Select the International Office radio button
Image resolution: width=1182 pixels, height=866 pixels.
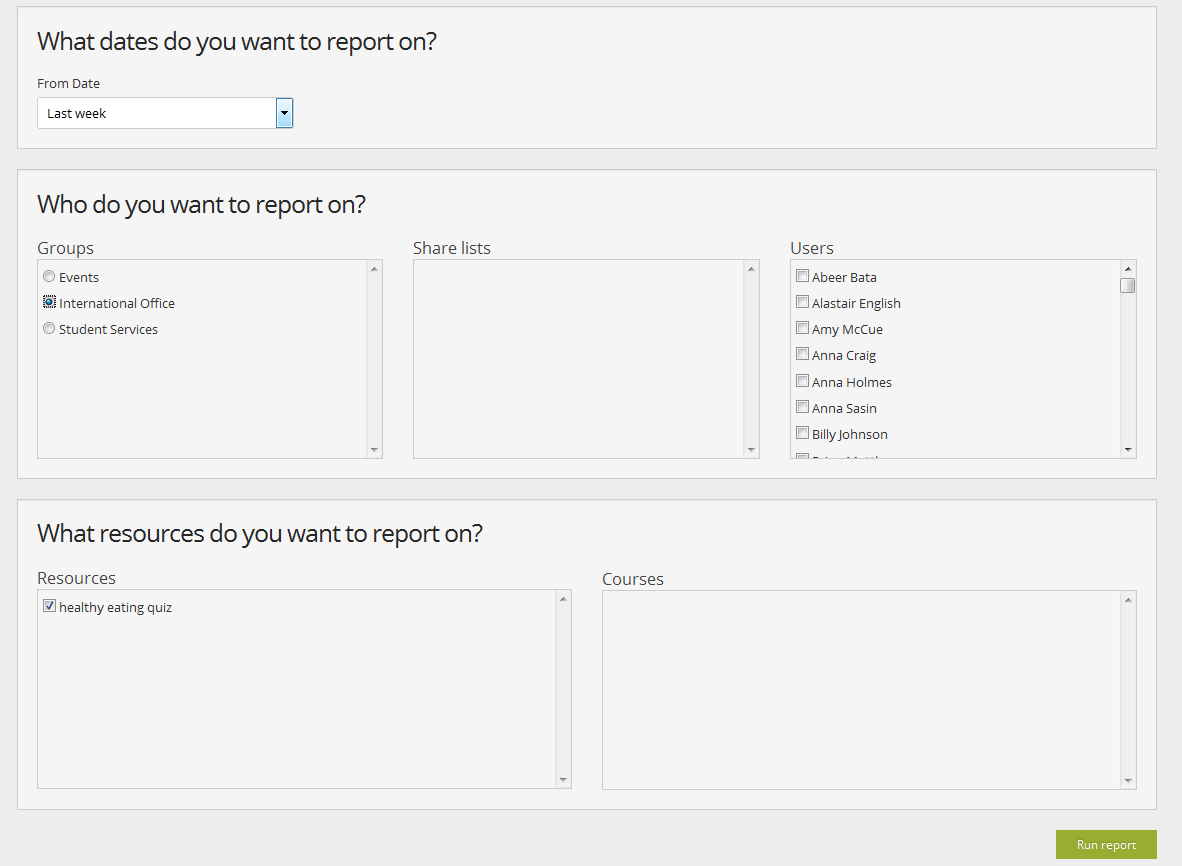[49, 302]
